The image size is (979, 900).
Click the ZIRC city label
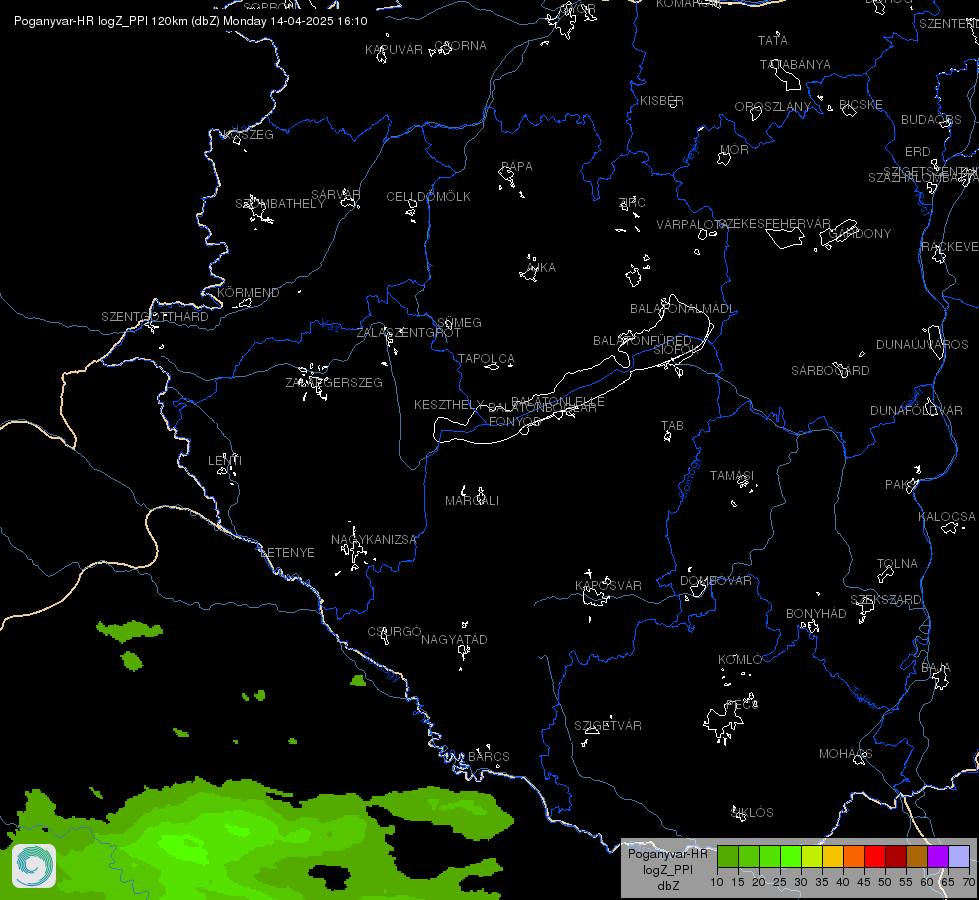pyautogui.click(x=632, y=202)
